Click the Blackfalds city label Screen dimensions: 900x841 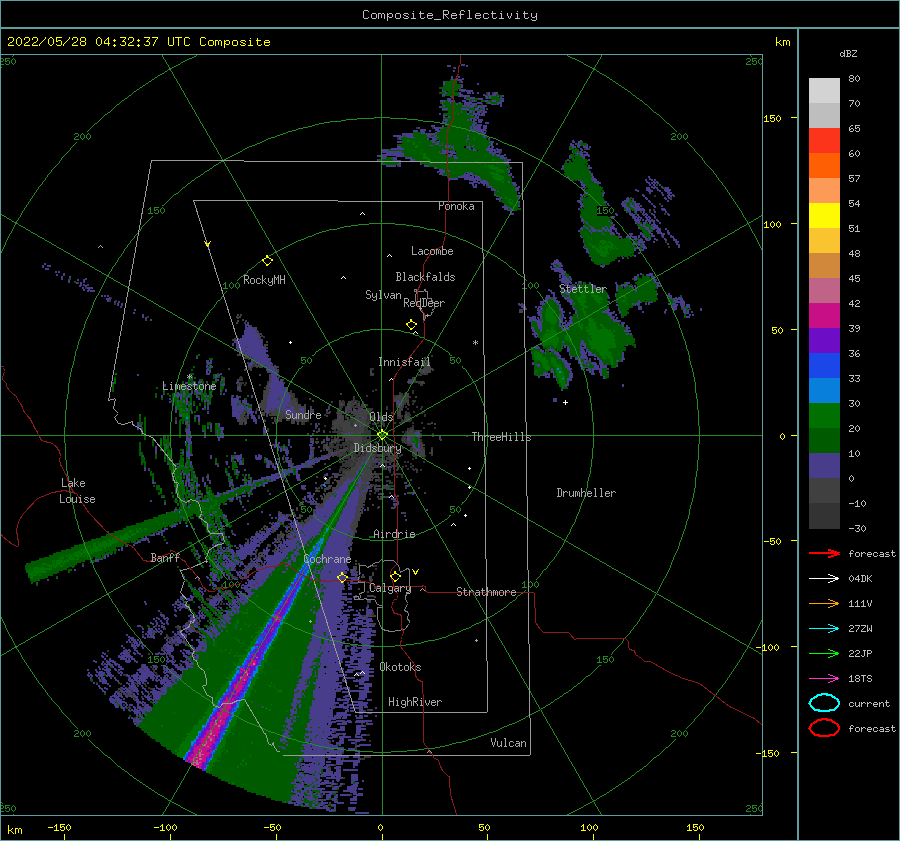[425, 277]
